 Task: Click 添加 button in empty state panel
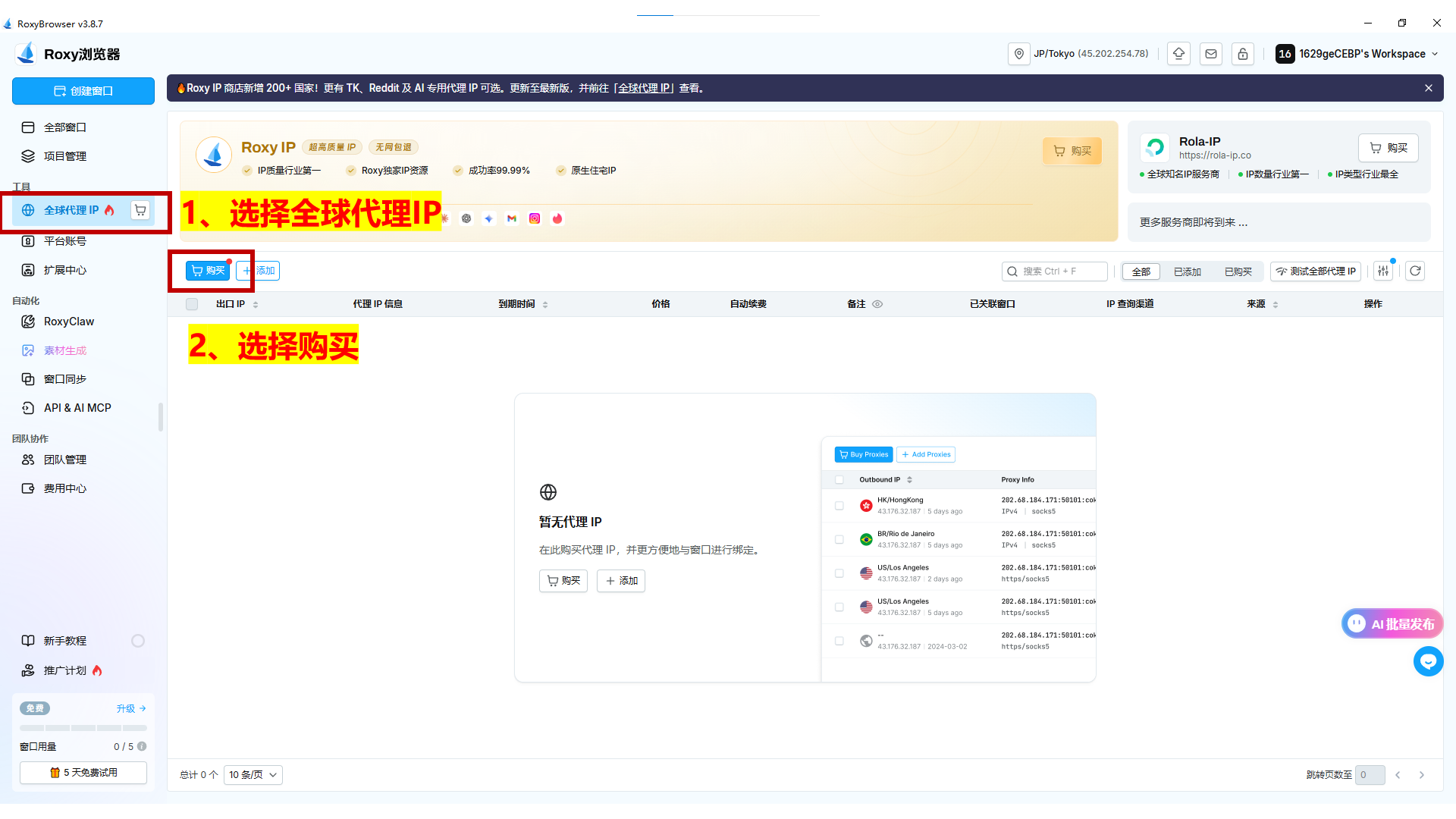pyautogui.click(x=621, y=581)
